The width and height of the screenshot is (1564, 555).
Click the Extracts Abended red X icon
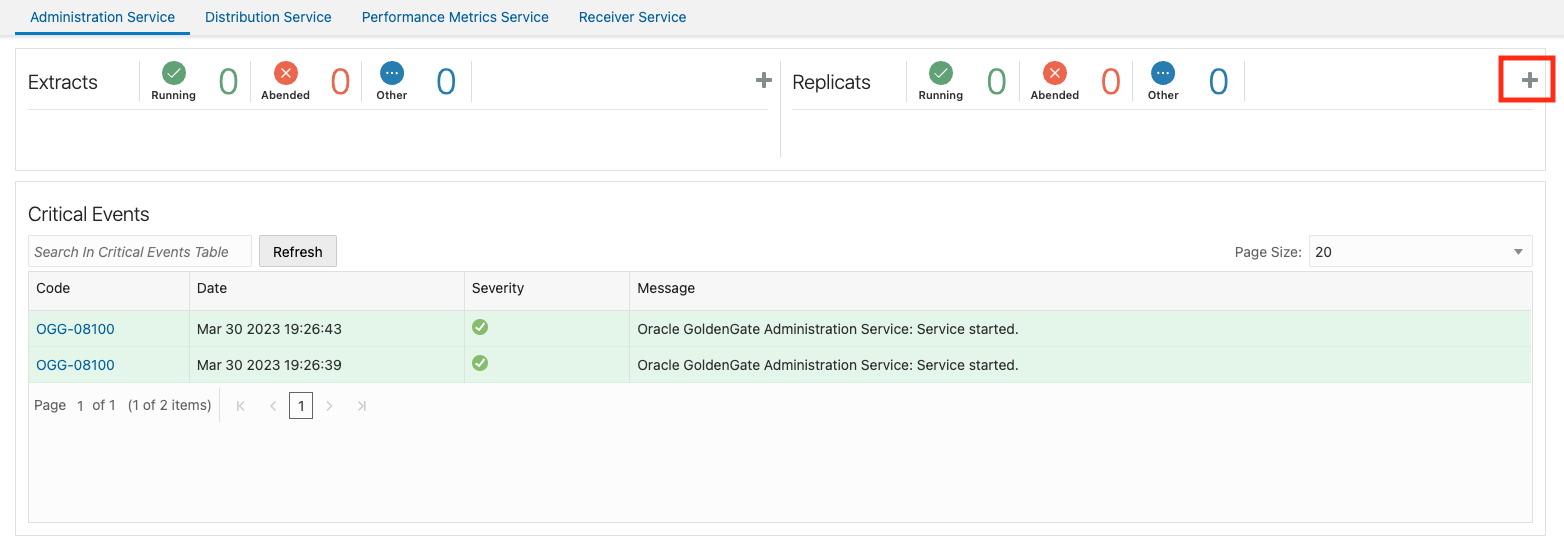(286, 73)
